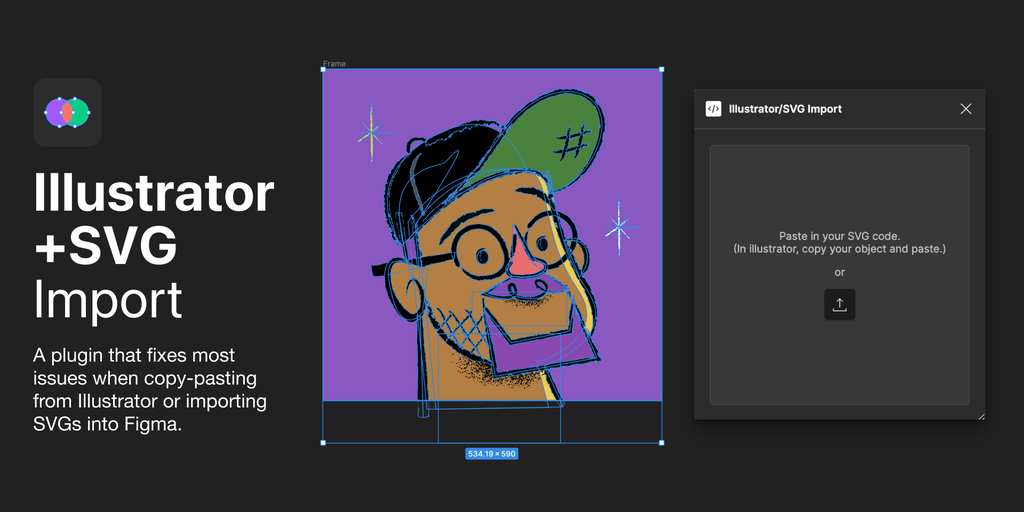The width and height of the screenshot is (1024, 512).
Task: Click the 534.19 × 590 dimension badge
Action: (x=491, y=454)
